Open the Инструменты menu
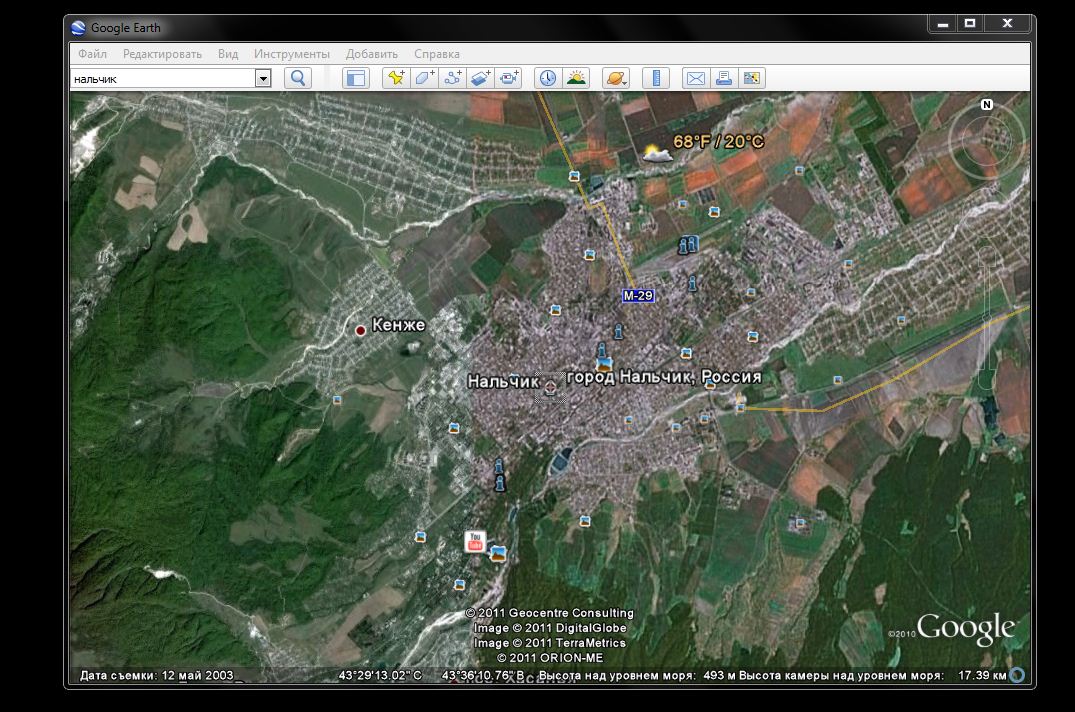This screenshot has height=712, width=1075. coord(291,54)
